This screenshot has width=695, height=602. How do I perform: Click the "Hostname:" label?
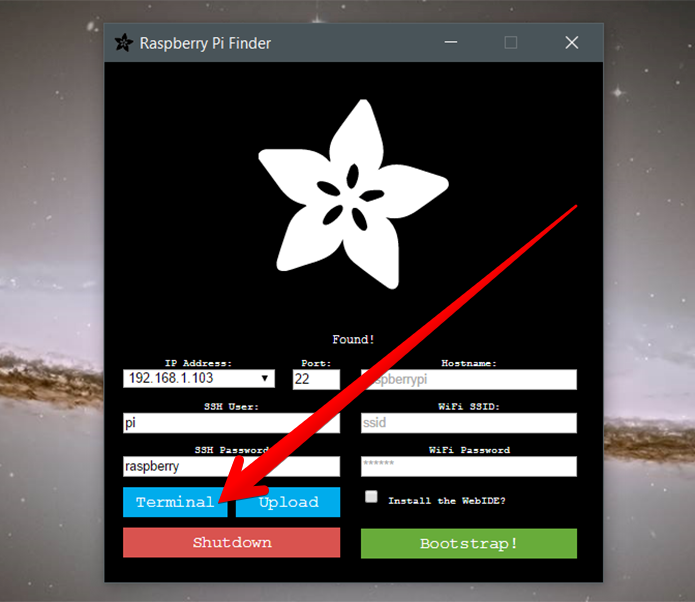pos(469,363)
